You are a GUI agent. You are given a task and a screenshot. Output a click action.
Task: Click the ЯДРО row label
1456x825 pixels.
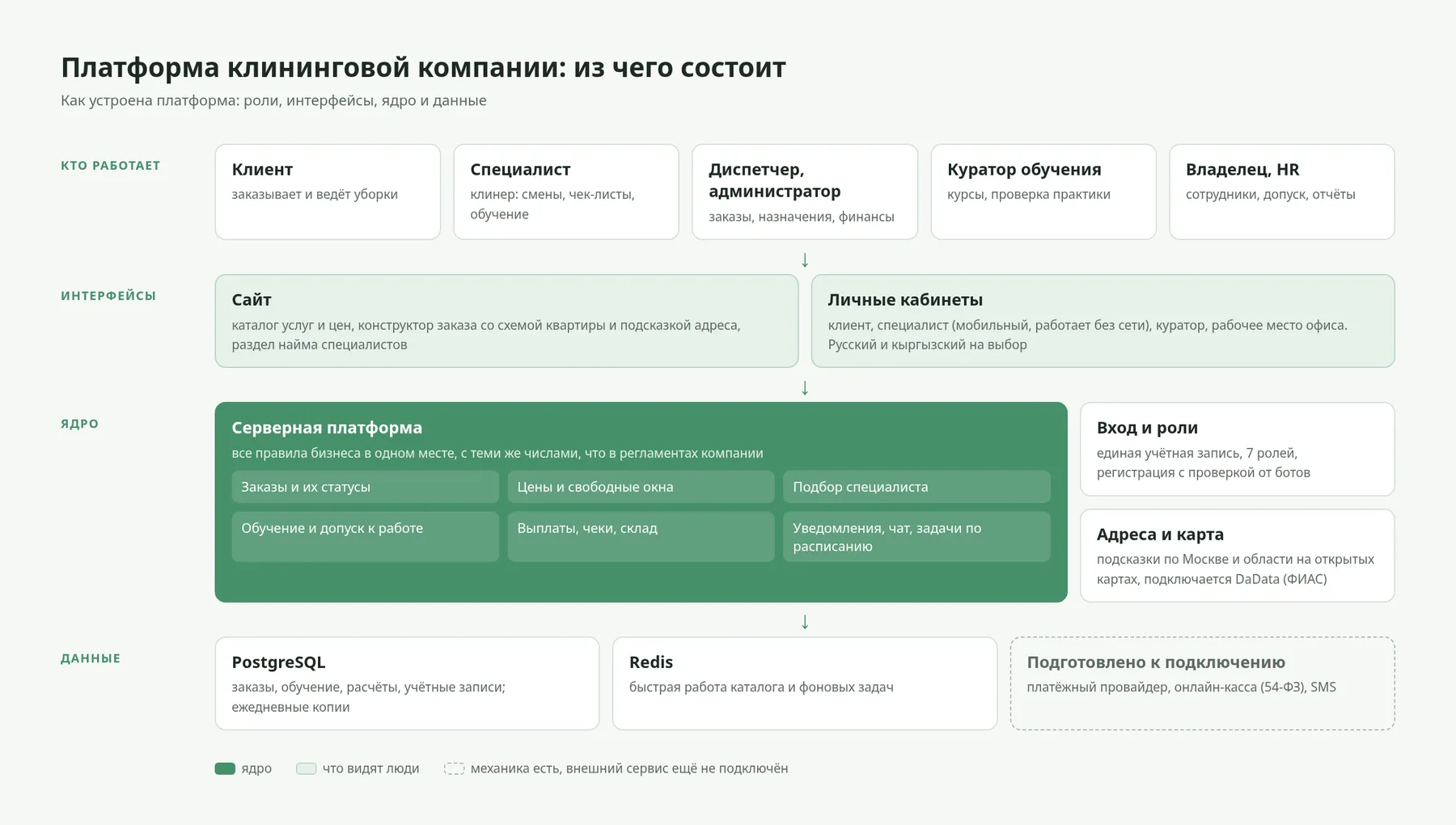click(79, 424)
